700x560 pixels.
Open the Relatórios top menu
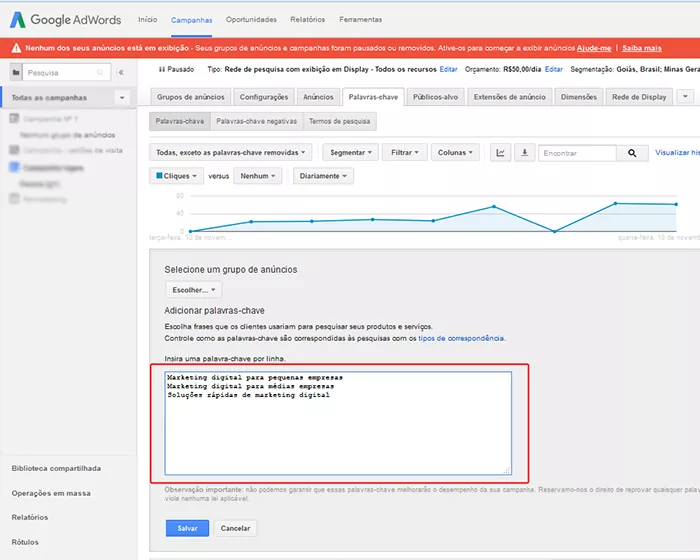[307, 20]
